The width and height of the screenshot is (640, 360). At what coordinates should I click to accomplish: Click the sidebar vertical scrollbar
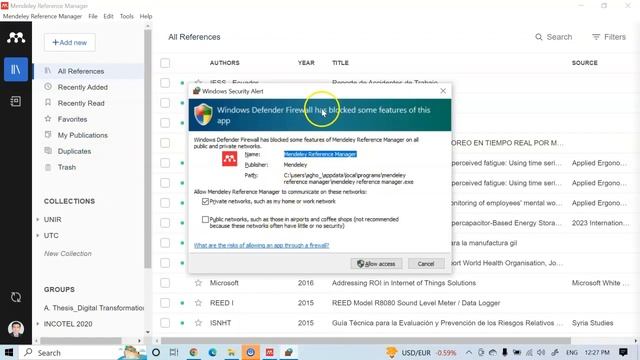[147, 149]
